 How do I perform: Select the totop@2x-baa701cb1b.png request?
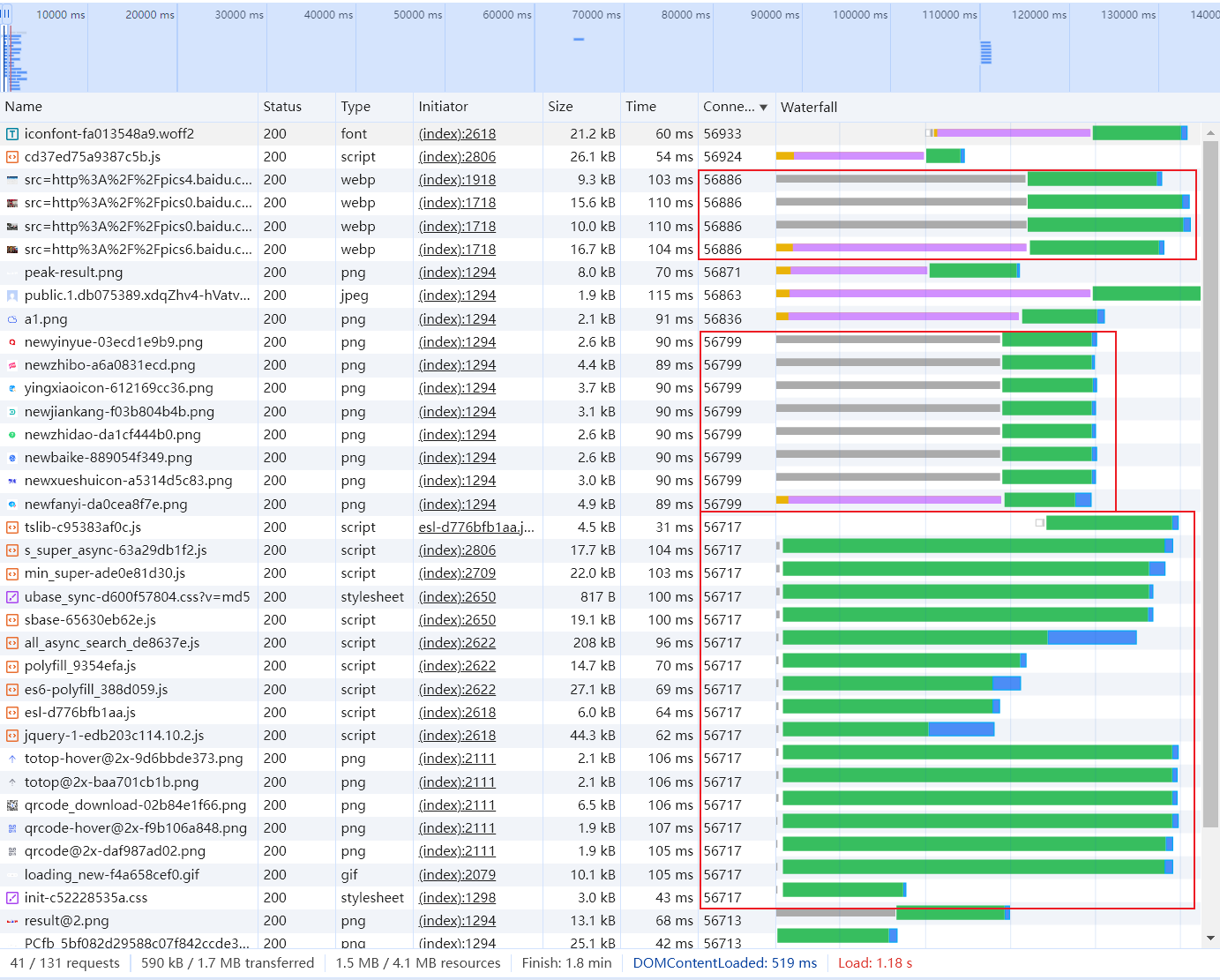600,782
